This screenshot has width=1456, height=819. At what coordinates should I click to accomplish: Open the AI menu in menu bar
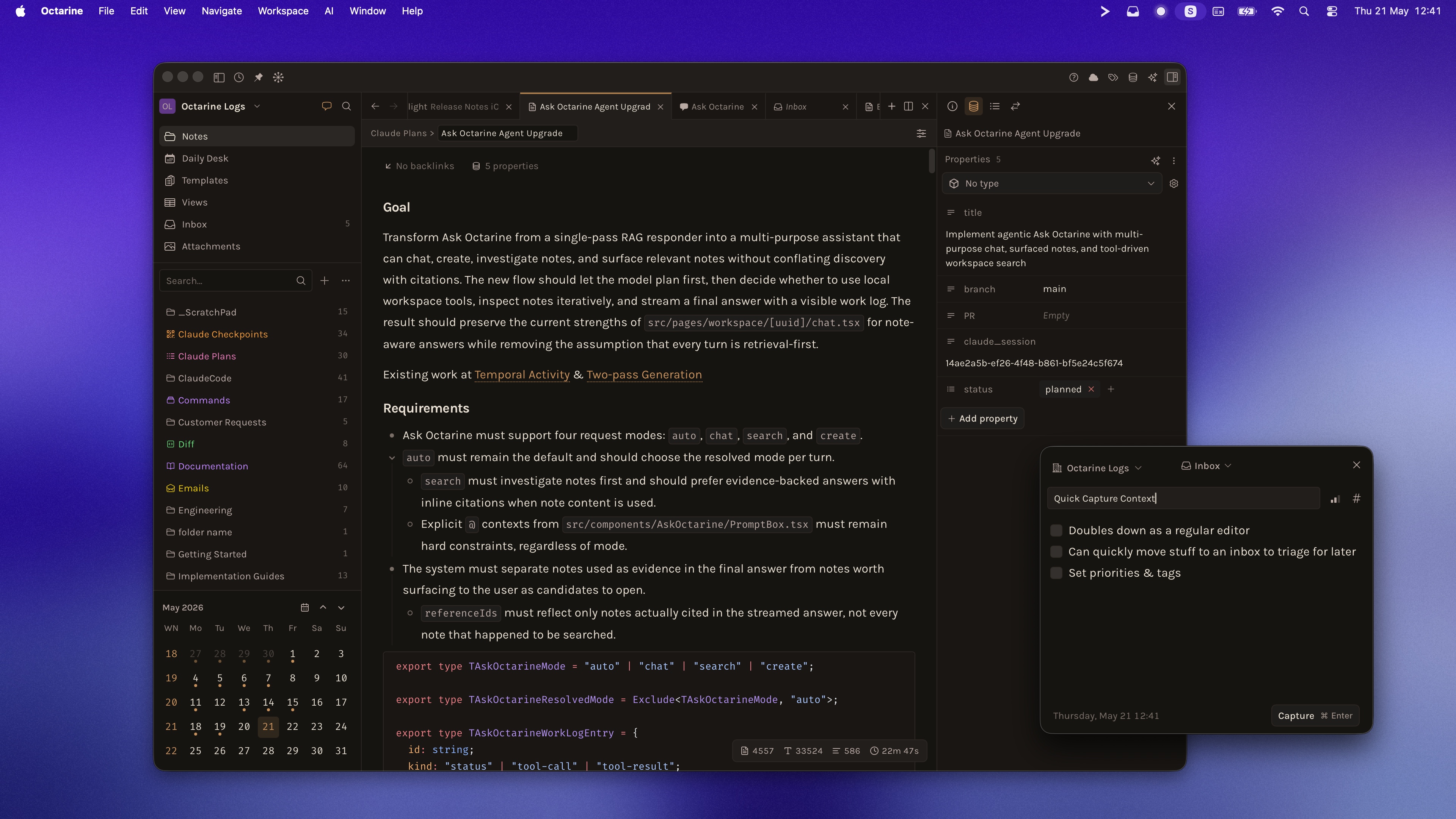[x=329, y=11]
